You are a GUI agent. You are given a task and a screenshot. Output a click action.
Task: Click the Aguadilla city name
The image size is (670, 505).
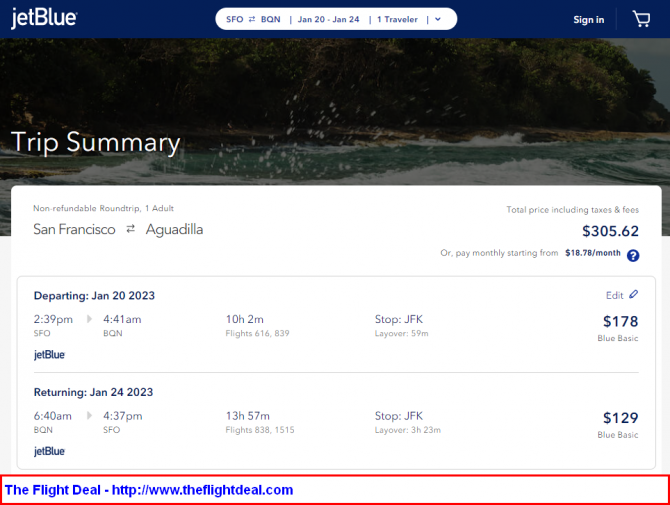(x=174, y=230)
